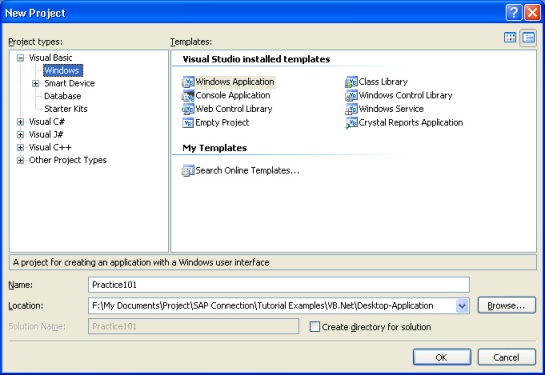Click the Windows Service label text

click(x=391, y=109)
